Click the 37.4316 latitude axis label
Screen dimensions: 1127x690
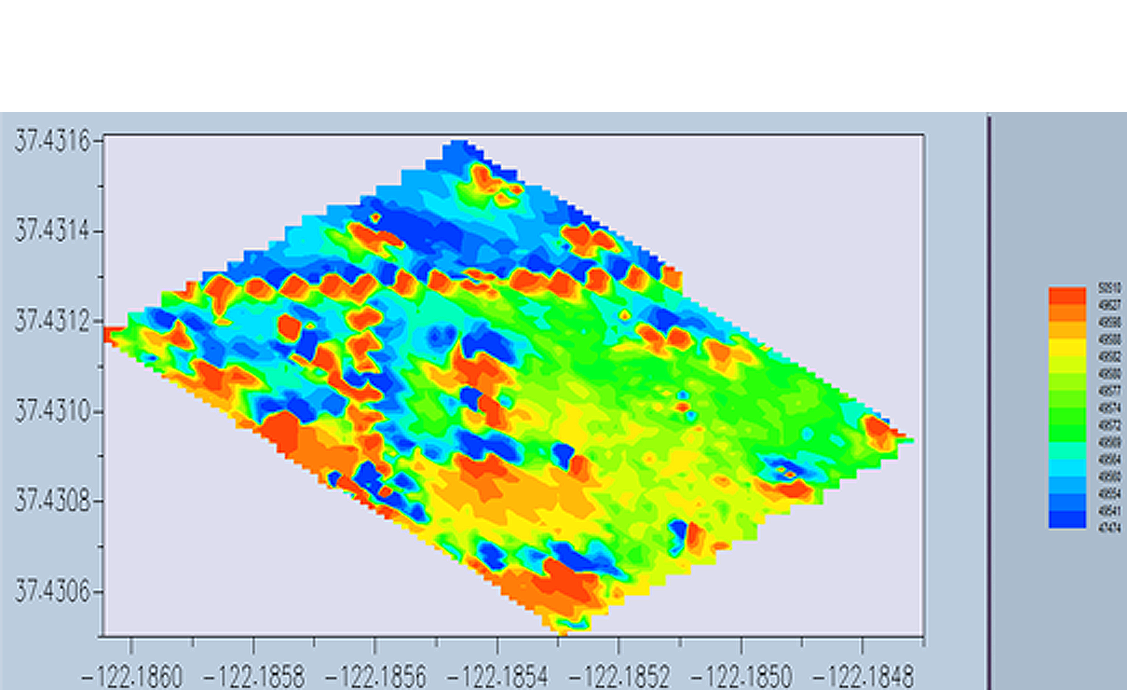click(x=51, y=141)
